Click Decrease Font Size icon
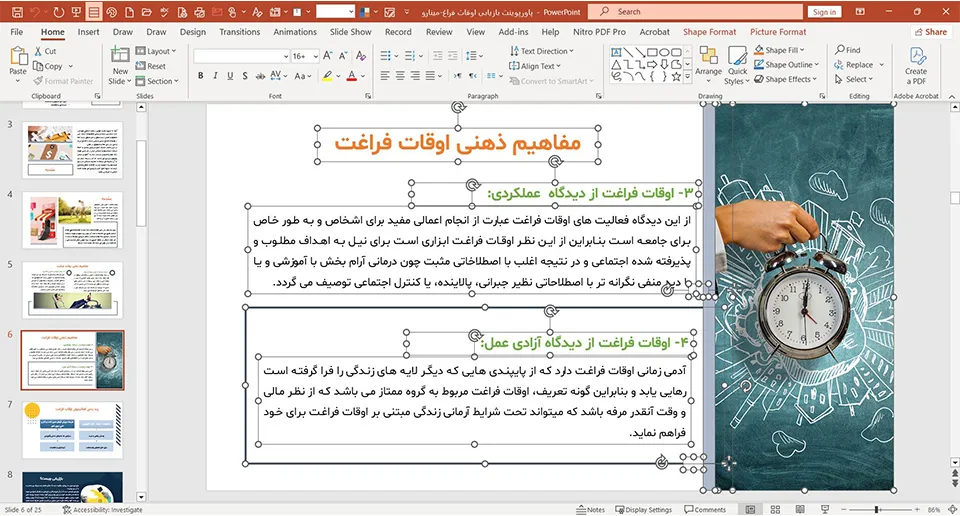Screen dimensions: 960x516 point(343,56)
